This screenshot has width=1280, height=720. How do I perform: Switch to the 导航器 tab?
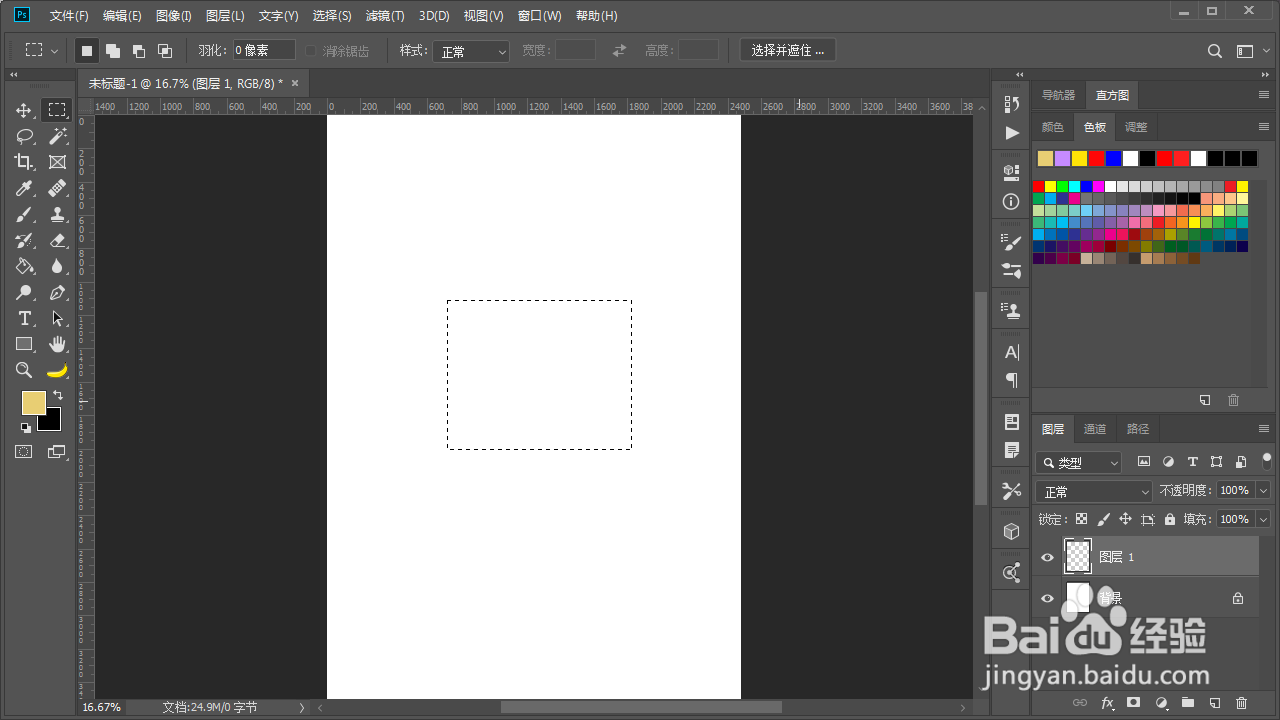(1058, 95)
